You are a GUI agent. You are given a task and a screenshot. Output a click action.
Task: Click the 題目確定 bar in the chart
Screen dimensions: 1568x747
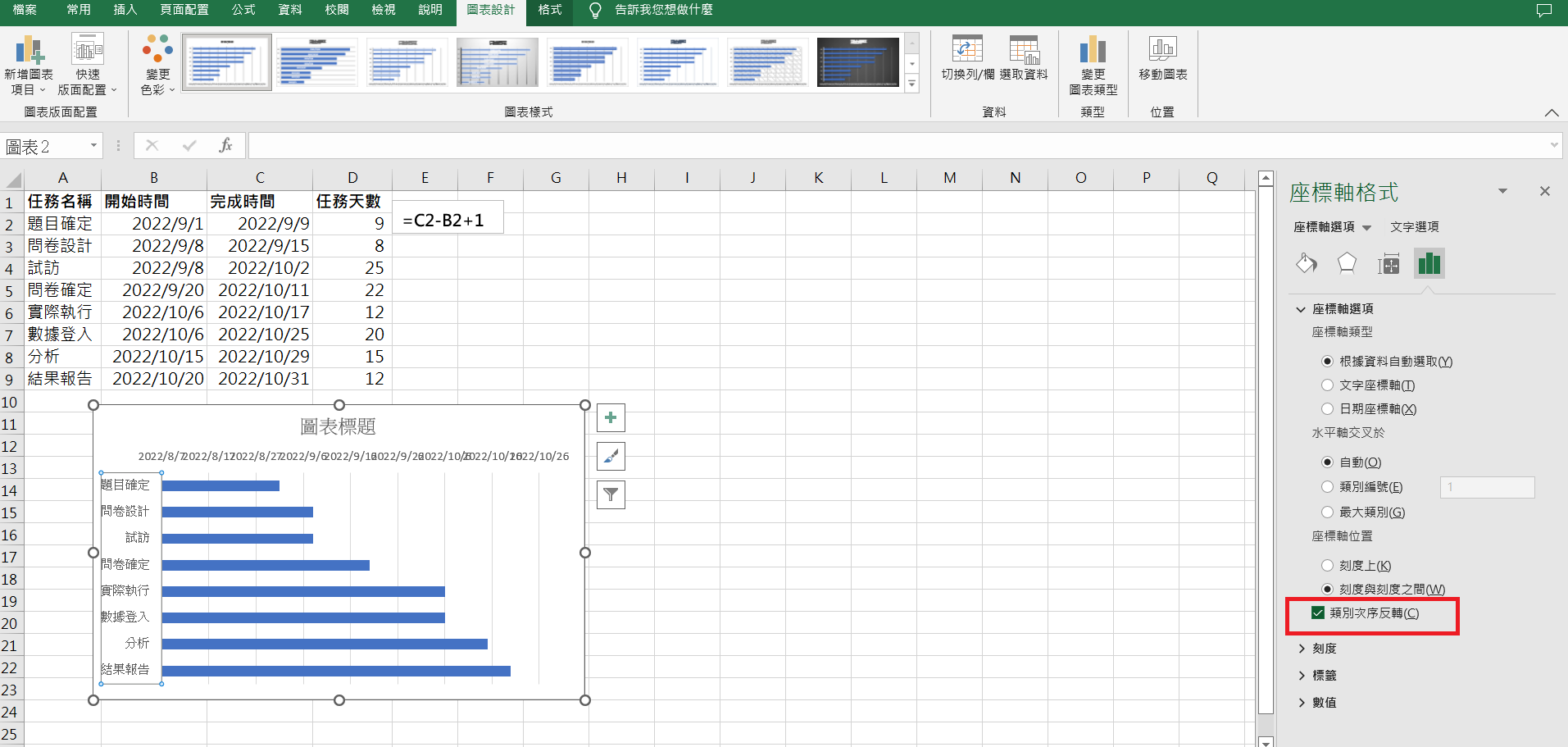221,485
